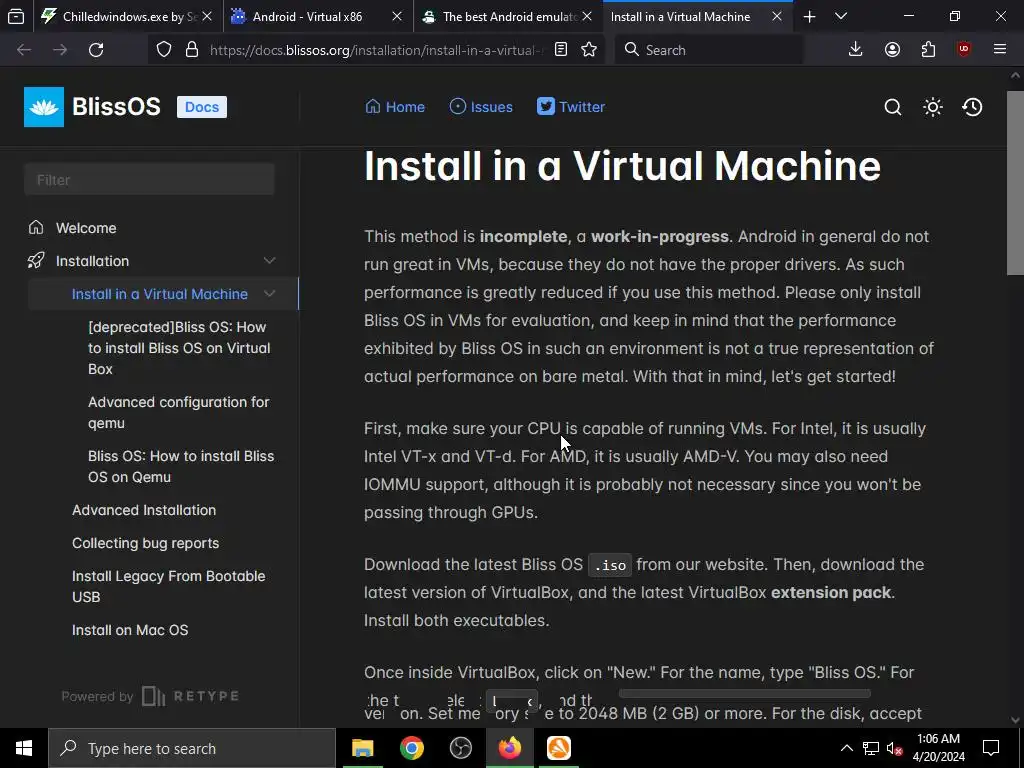Open File Explorer from taskbar
The image size is (1024, 768).
pos(362,748)
